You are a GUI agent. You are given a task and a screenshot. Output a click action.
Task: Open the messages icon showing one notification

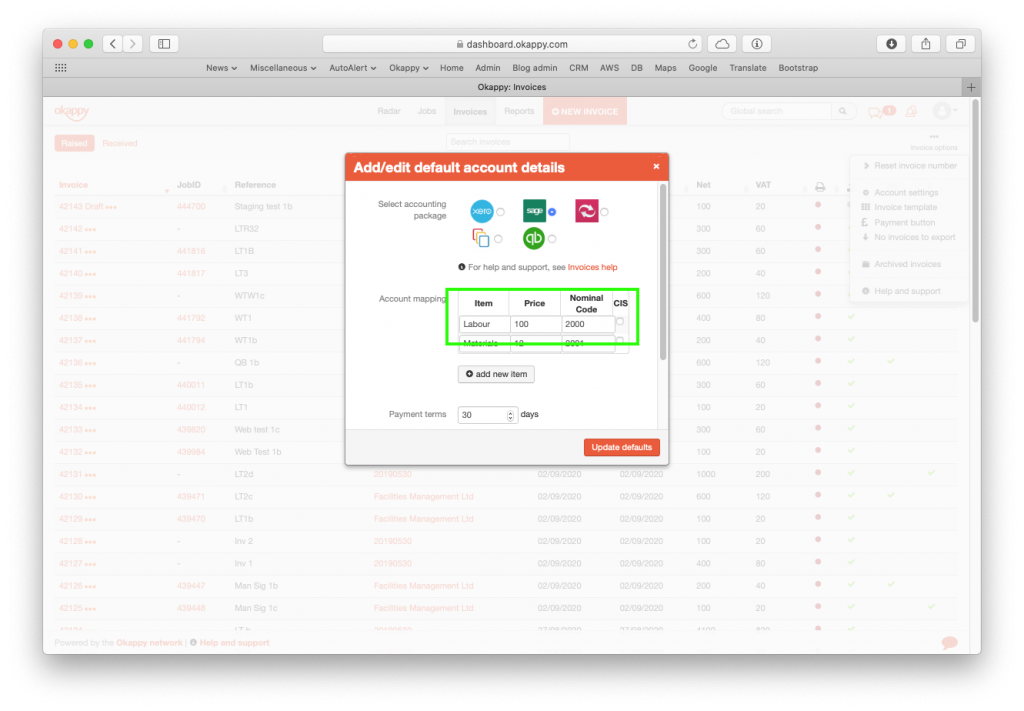coord(879,111)
